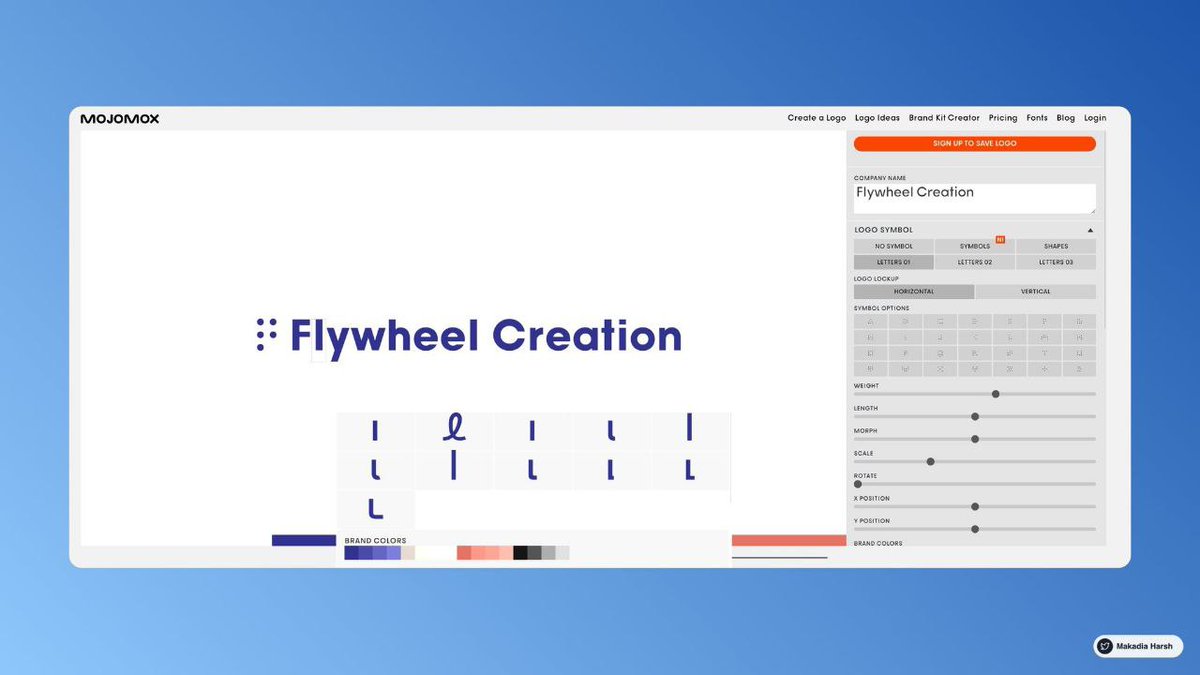Choose the dotted X symbol option
This screenshot has width=1200, height=675.
click(940, 369)
